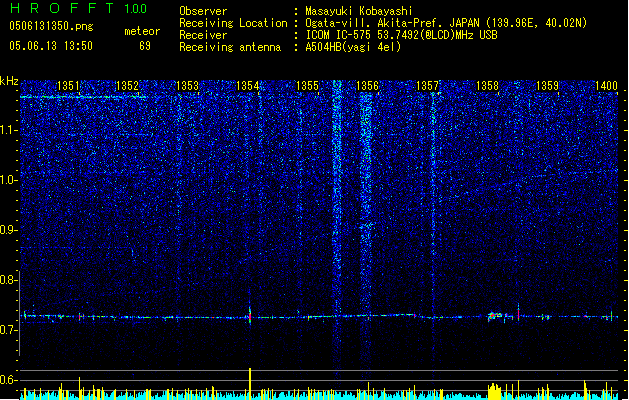Click the ICOM IC-575 receiver value
Viewport: 629px width, 400px height.
(402, 35)
